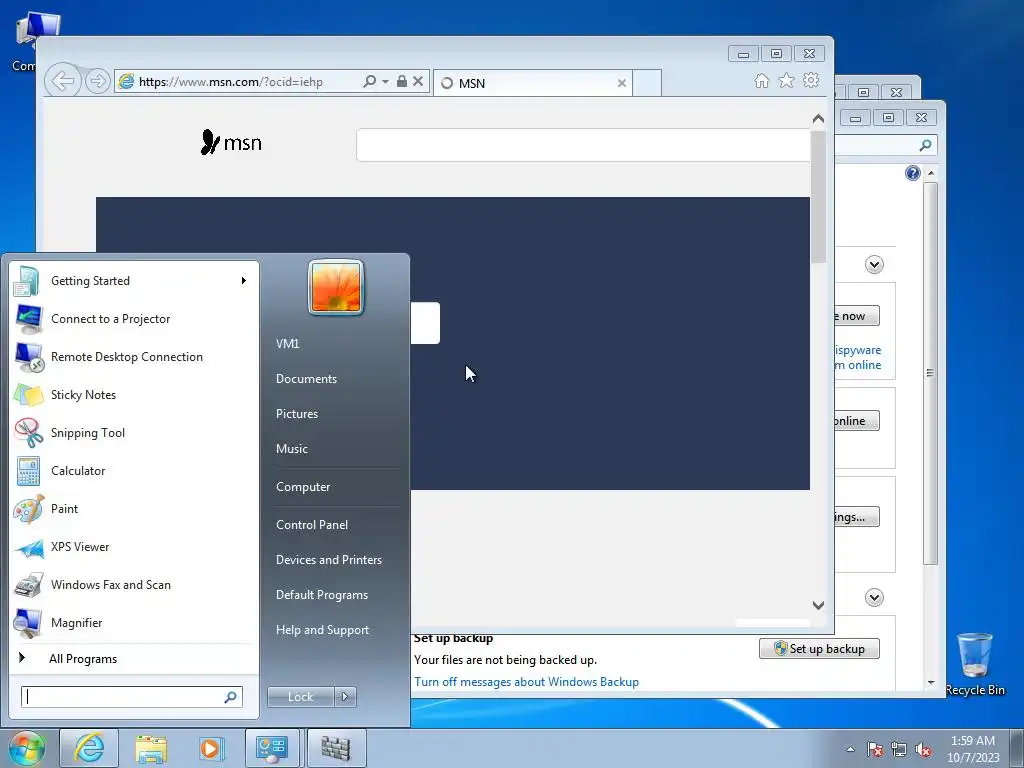
Task: Open Music from Start menu
Action: click(x=292, y=449)
